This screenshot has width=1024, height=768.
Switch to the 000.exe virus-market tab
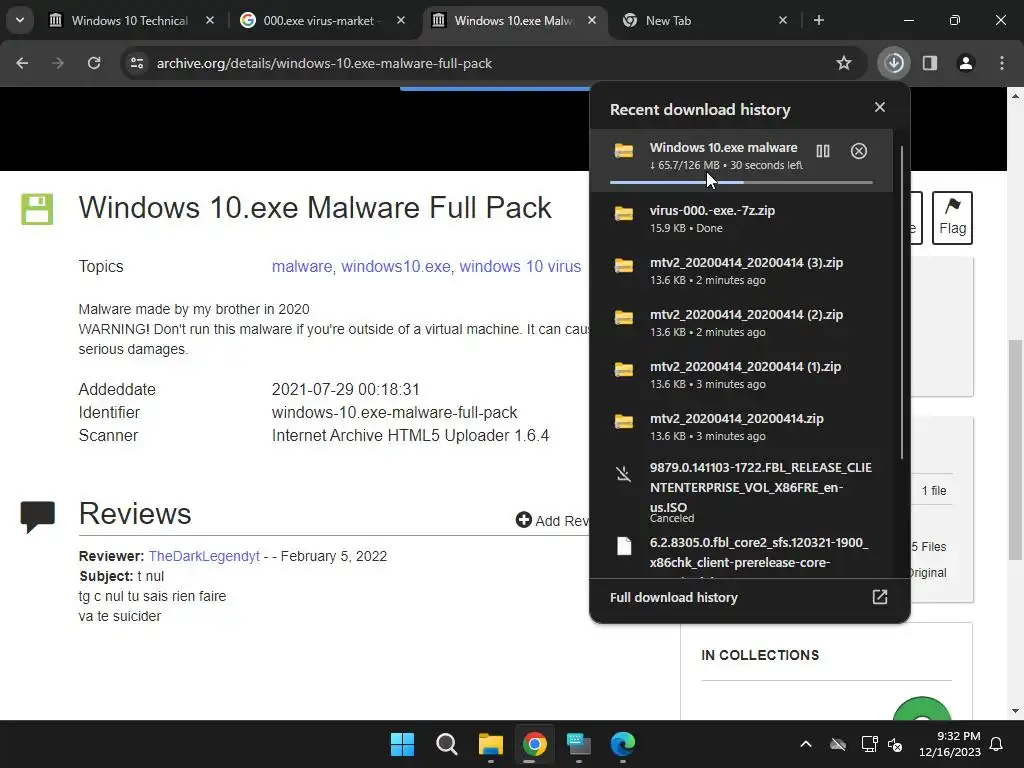pos(318,21)
